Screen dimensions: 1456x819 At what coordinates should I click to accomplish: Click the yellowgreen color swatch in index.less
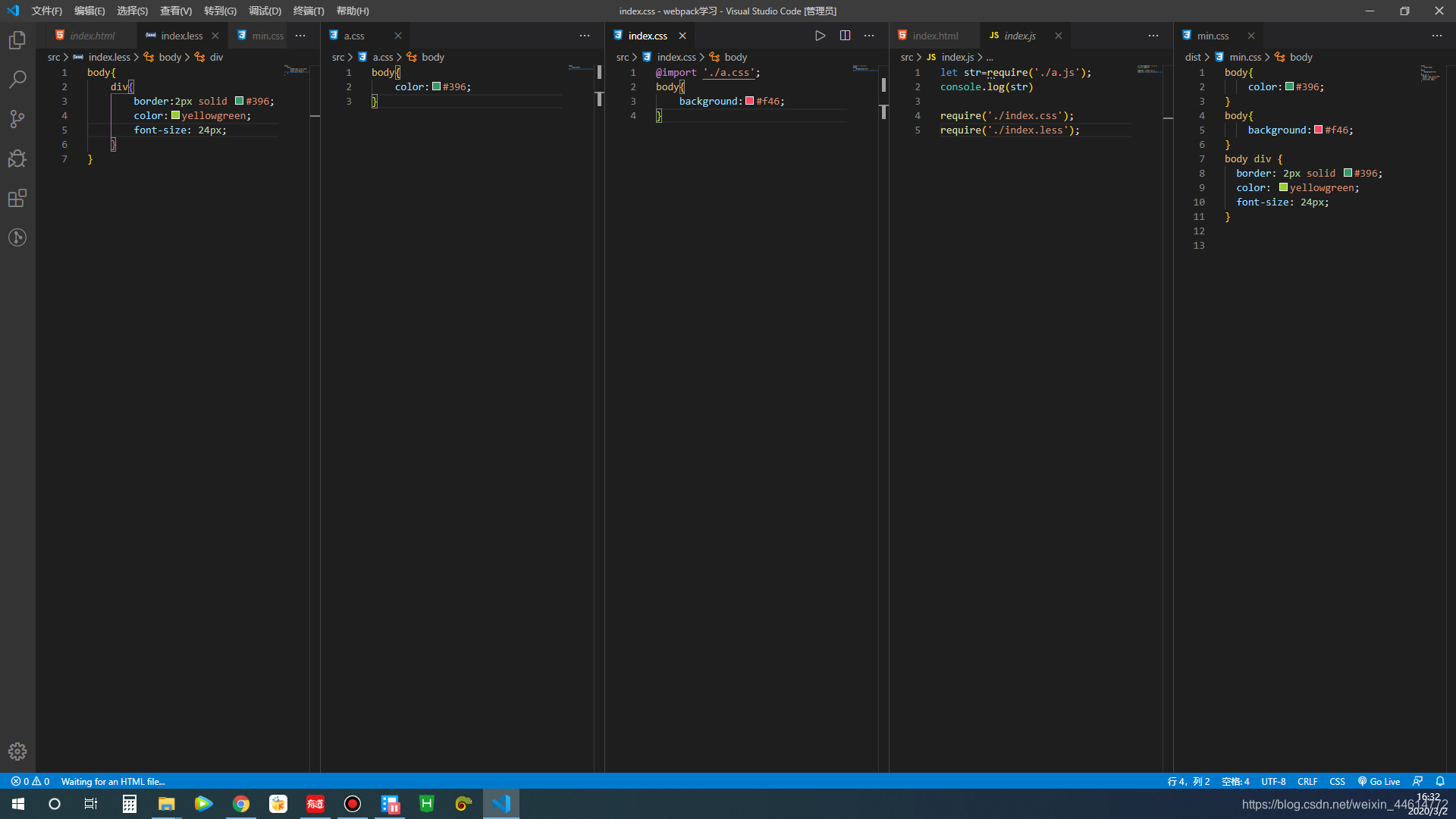[175, 115]
